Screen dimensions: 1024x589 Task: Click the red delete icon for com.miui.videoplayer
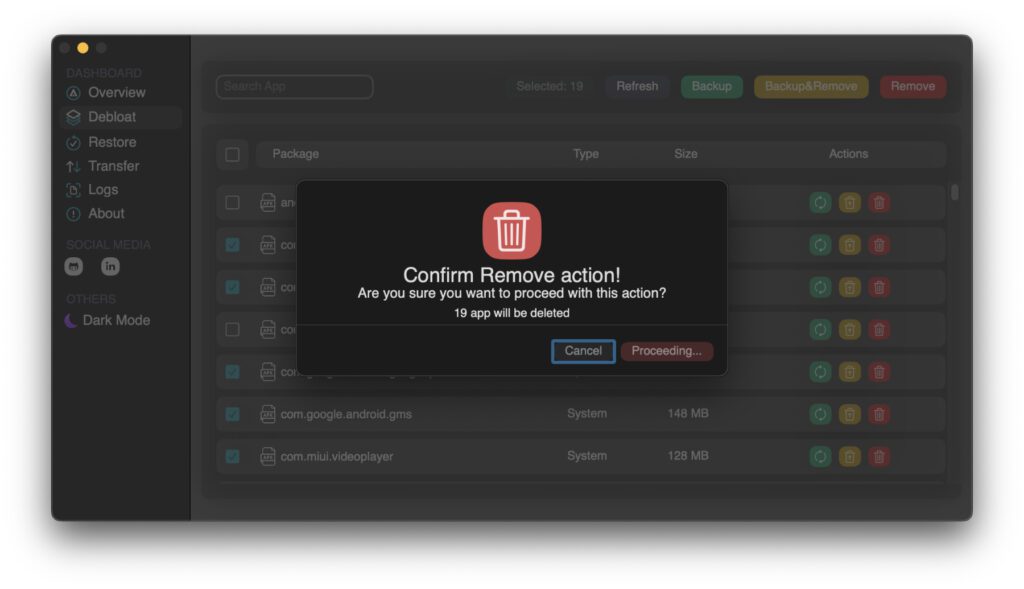(x=879, y=456)
